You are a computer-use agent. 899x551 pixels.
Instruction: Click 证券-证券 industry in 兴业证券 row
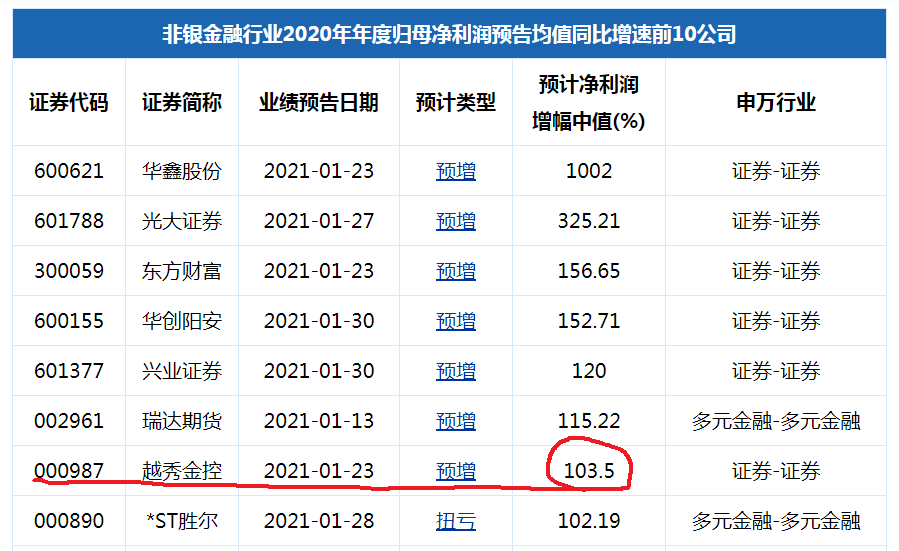pos(776,371)
